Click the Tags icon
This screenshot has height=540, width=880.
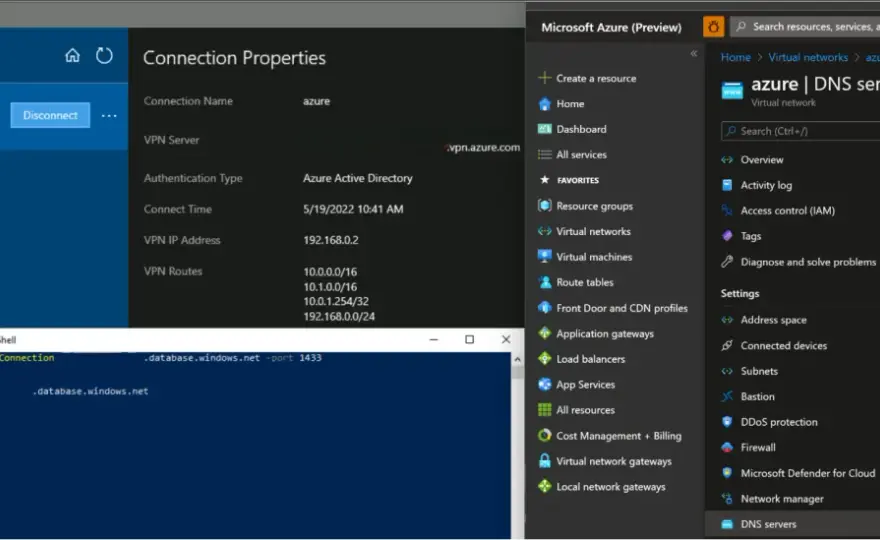(727, 236)
